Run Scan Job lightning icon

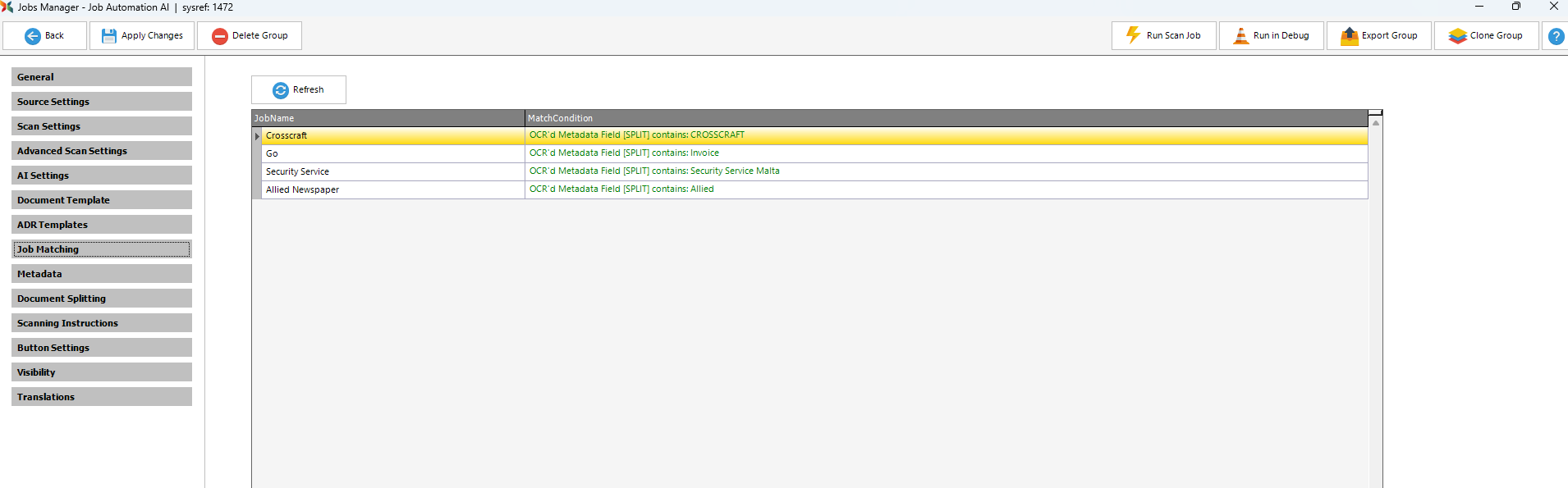1133,35
